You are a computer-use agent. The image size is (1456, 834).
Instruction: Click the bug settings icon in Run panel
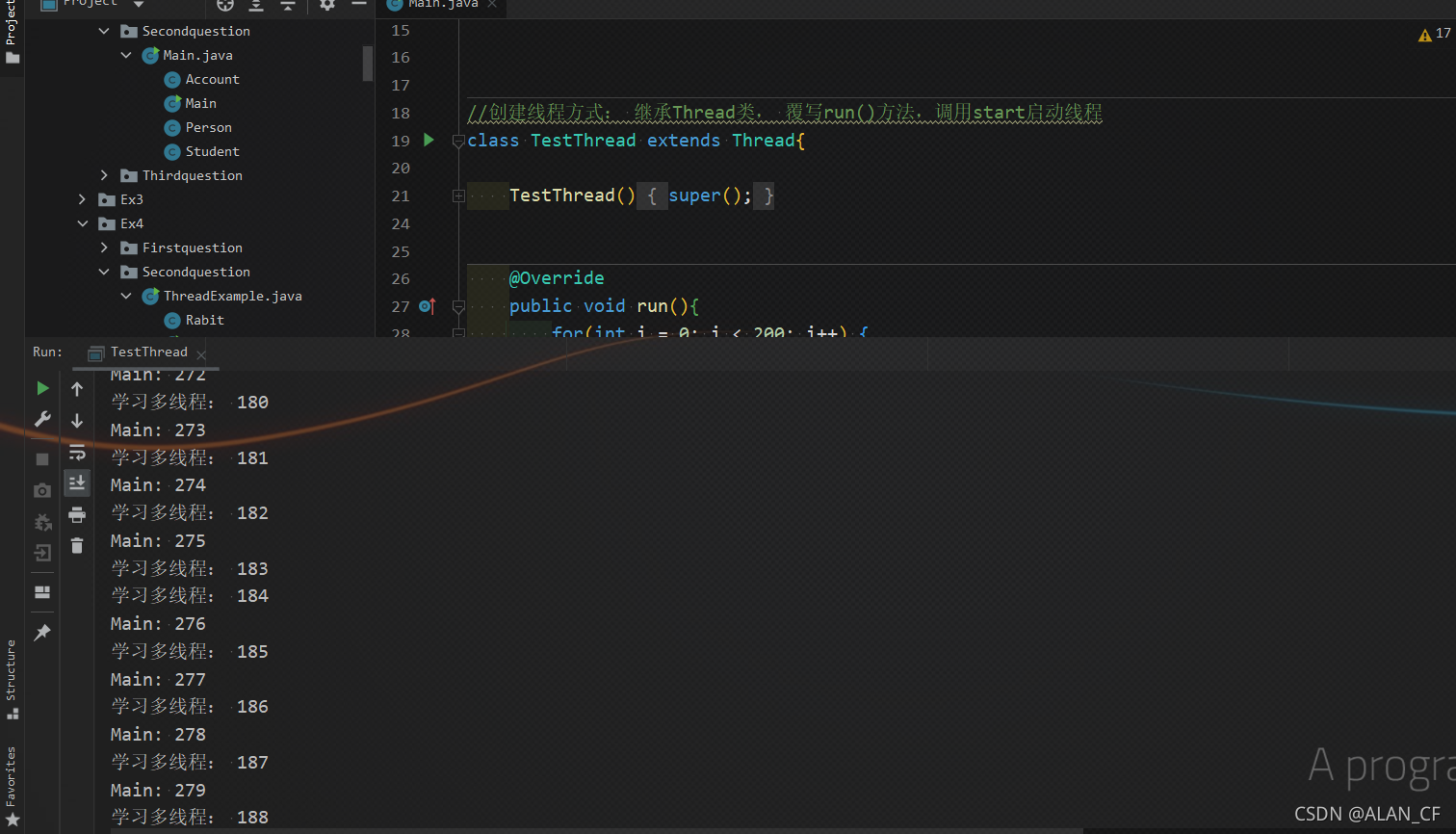[42, 522]
